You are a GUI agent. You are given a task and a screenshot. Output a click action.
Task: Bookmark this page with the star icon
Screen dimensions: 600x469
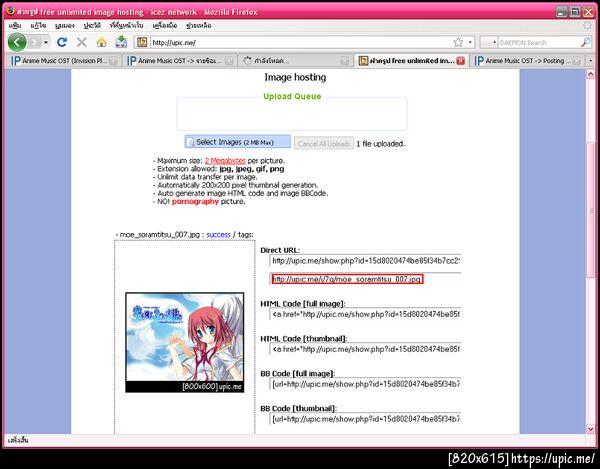(x=458, y=42)
